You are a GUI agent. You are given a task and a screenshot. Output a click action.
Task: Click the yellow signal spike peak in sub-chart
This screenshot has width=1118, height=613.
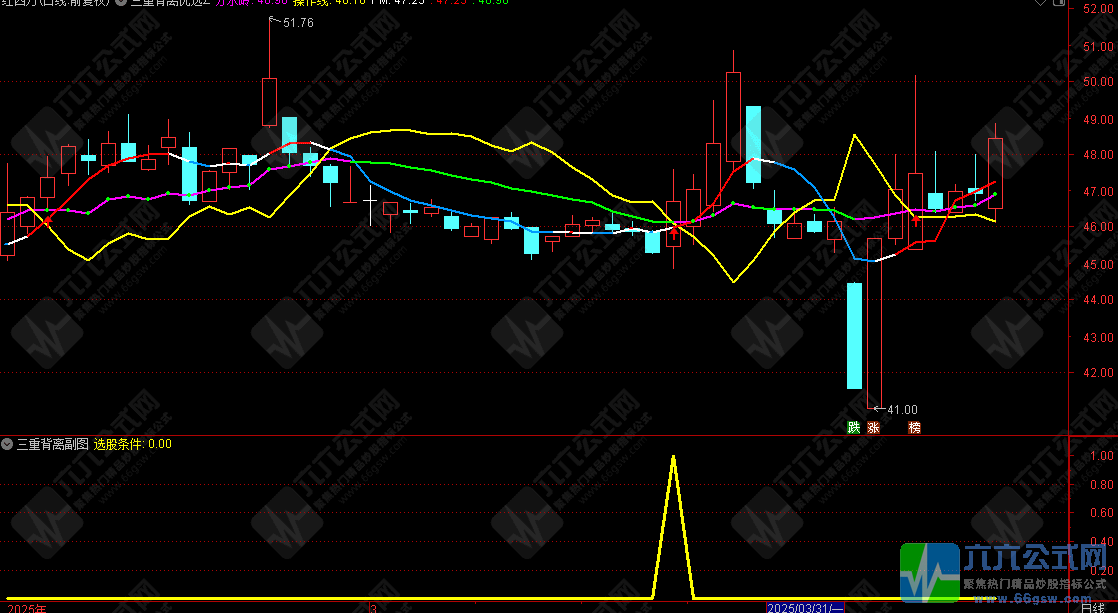pyautogui.click(x=672, y=456)
